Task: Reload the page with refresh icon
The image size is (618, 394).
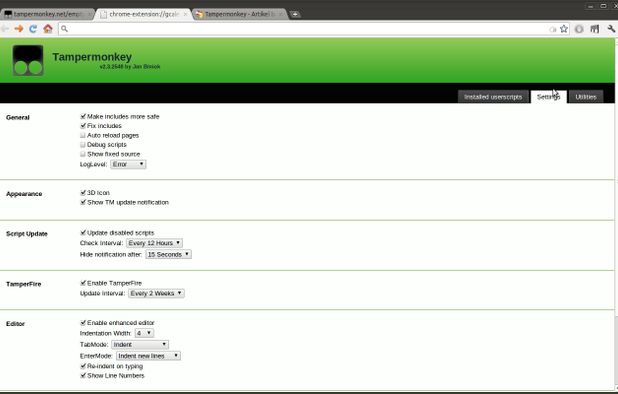Action: [33, 29]
